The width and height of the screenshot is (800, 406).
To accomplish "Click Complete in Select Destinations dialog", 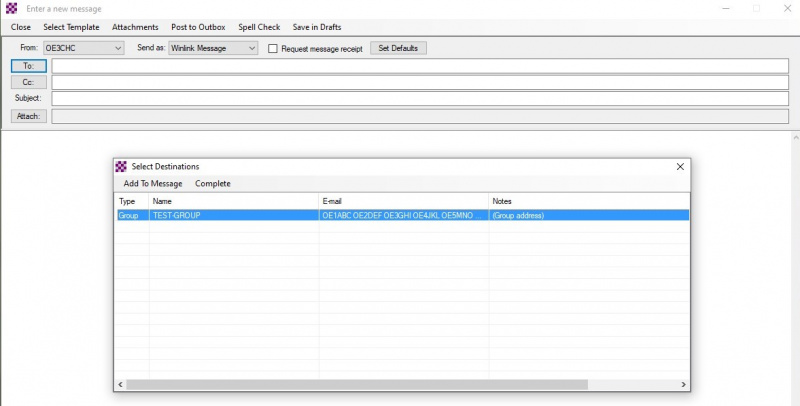I will [x=213, y=184].
